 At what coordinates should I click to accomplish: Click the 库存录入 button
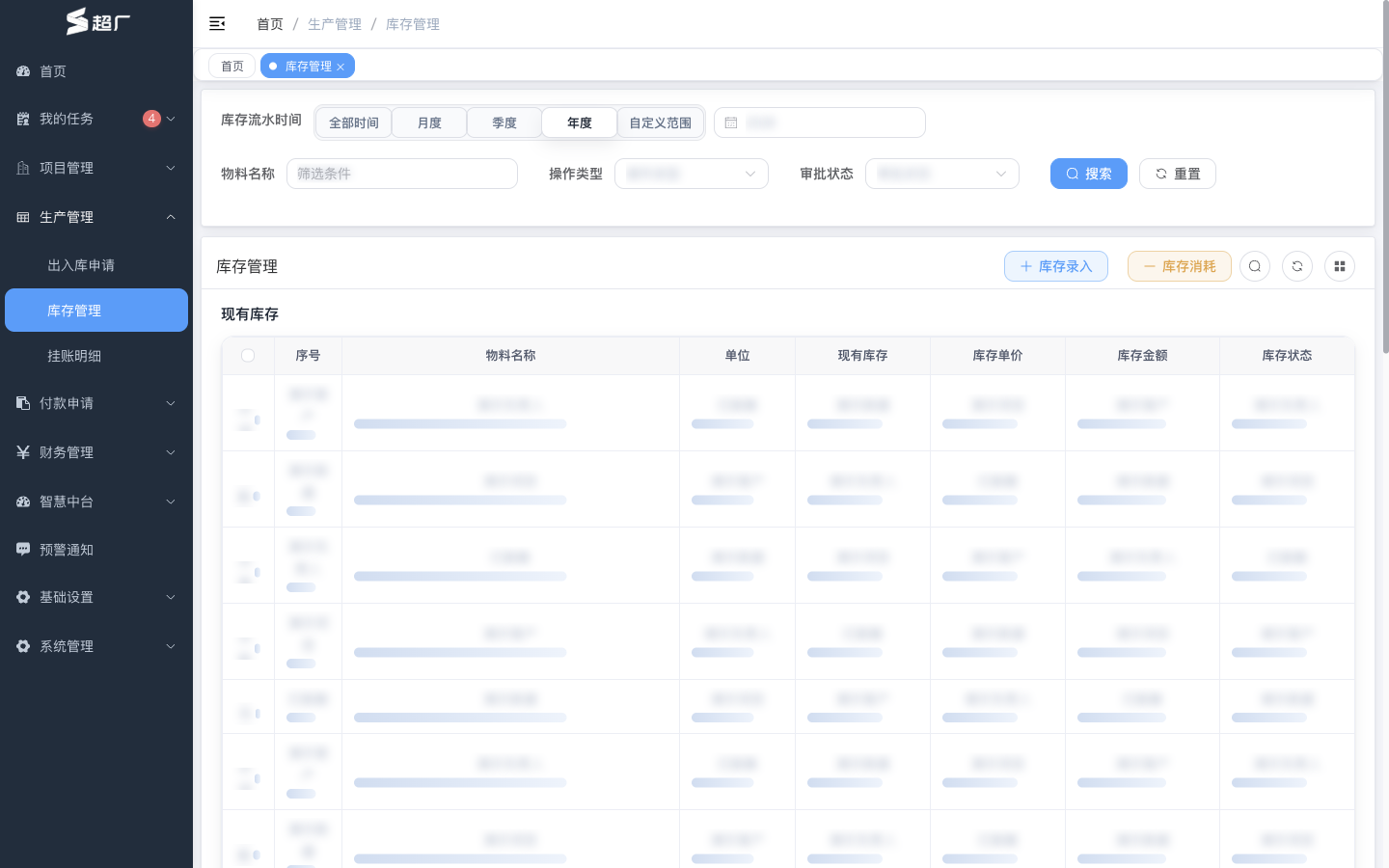(1056, 266)
